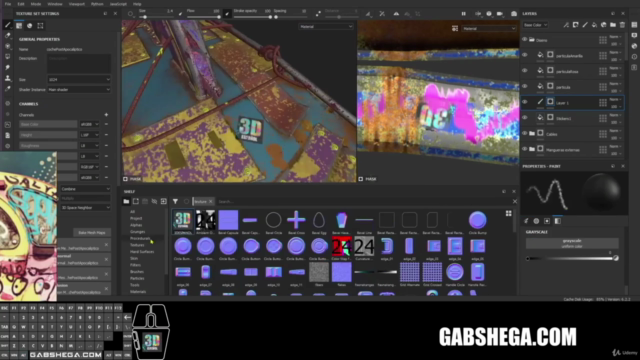Open the Help menu
Screen dimensions: 640x360
tap(137, 4)
